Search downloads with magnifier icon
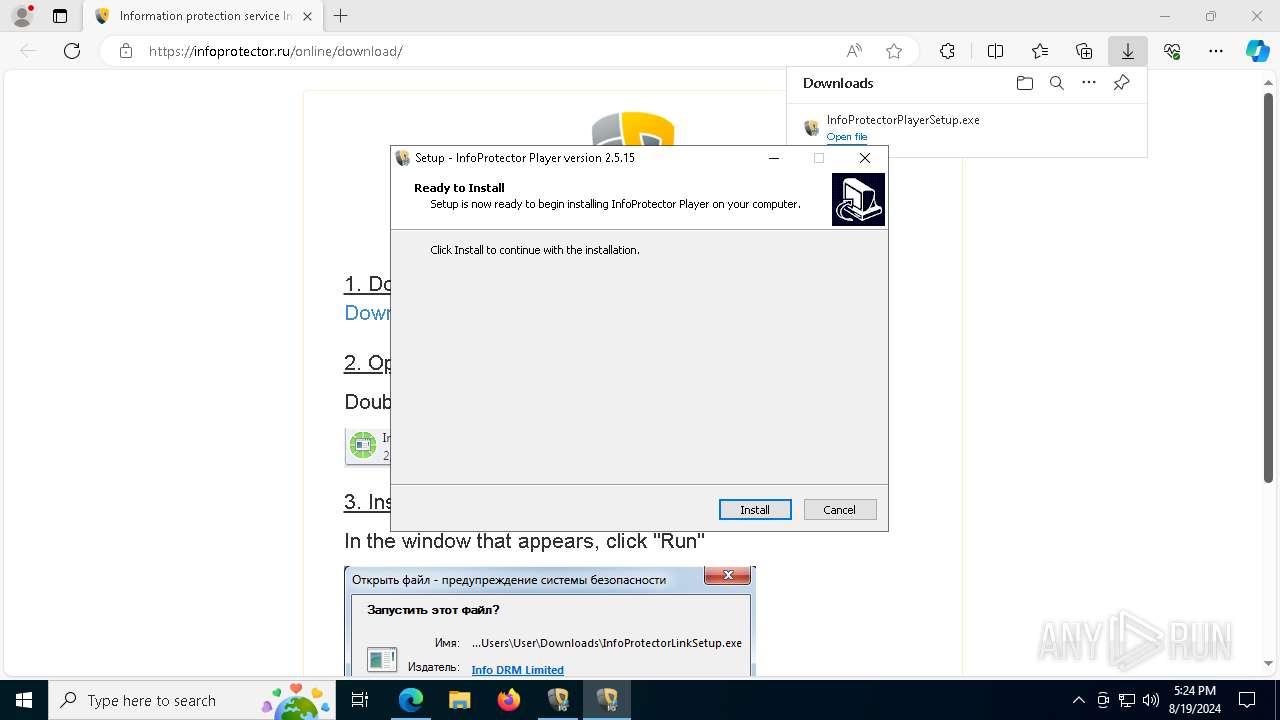The width and height of the screenshot is (1280, 720). (1057, 83)
